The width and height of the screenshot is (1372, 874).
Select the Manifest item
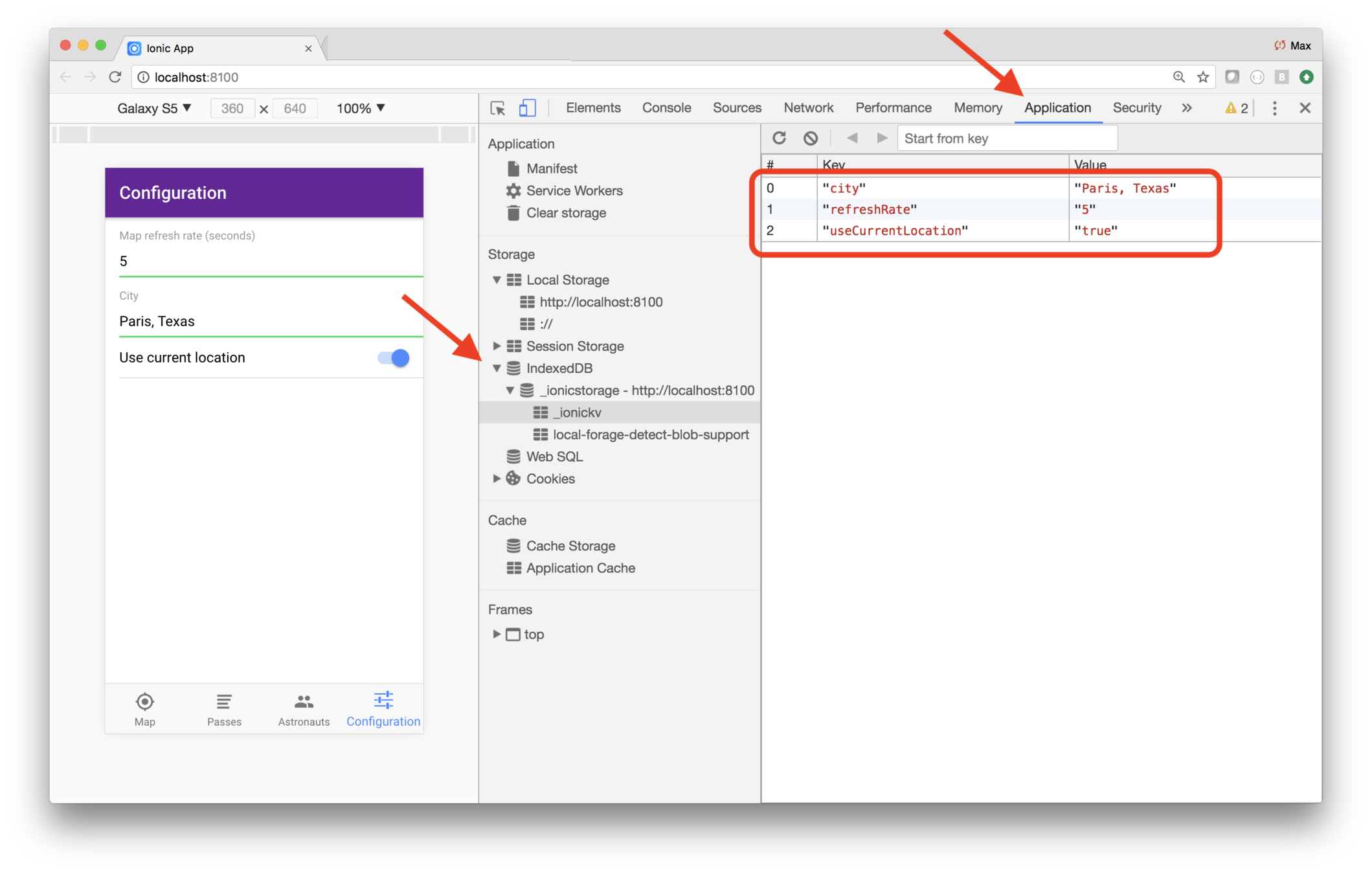coord(551,168)
